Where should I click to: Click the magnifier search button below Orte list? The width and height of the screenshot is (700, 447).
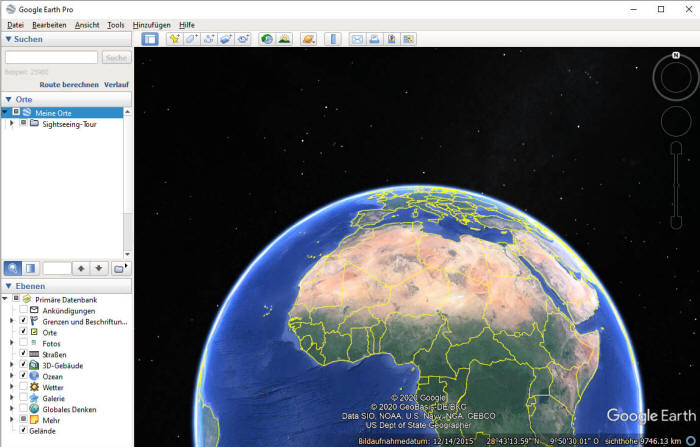pos(12,268)
